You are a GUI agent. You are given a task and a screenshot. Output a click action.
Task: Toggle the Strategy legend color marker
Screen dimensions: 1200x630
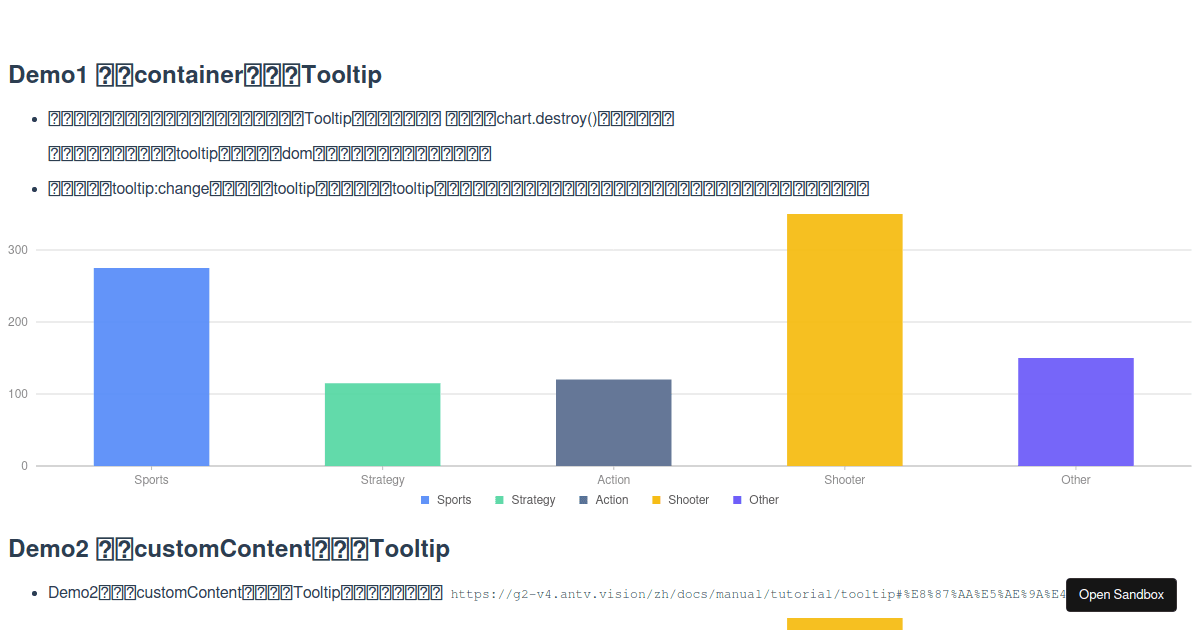499,500
